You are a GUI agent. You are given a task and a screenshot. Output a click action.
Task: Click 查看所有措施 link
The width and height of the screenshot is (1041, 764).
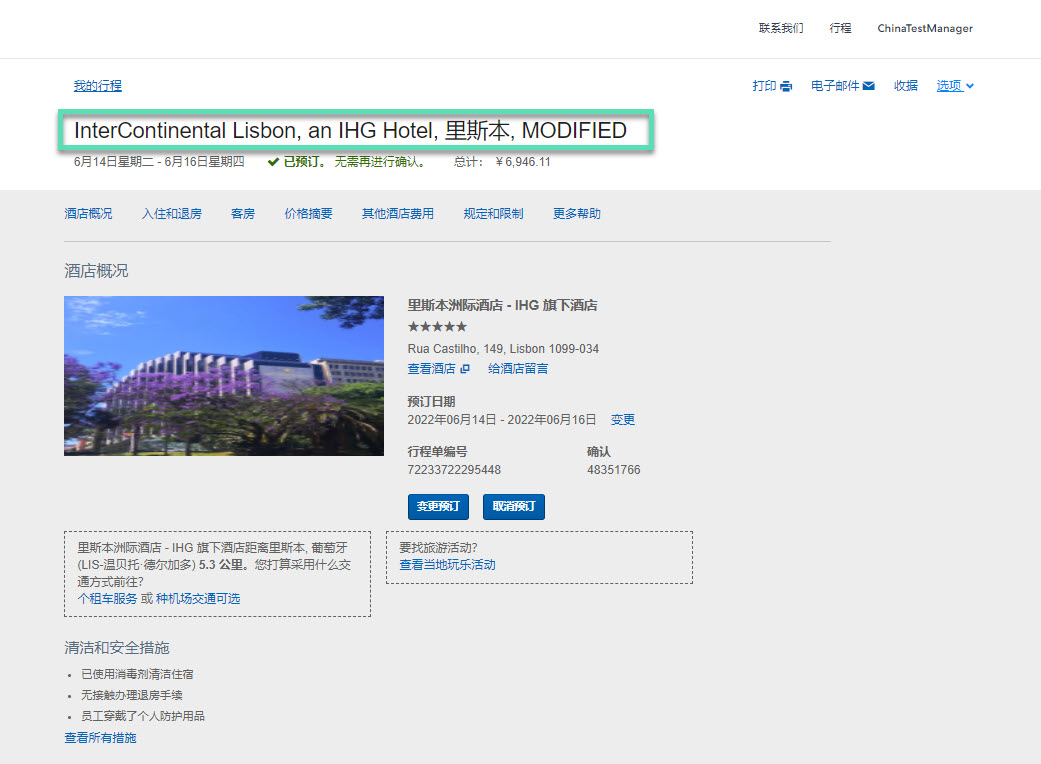[x=100, y=738]
